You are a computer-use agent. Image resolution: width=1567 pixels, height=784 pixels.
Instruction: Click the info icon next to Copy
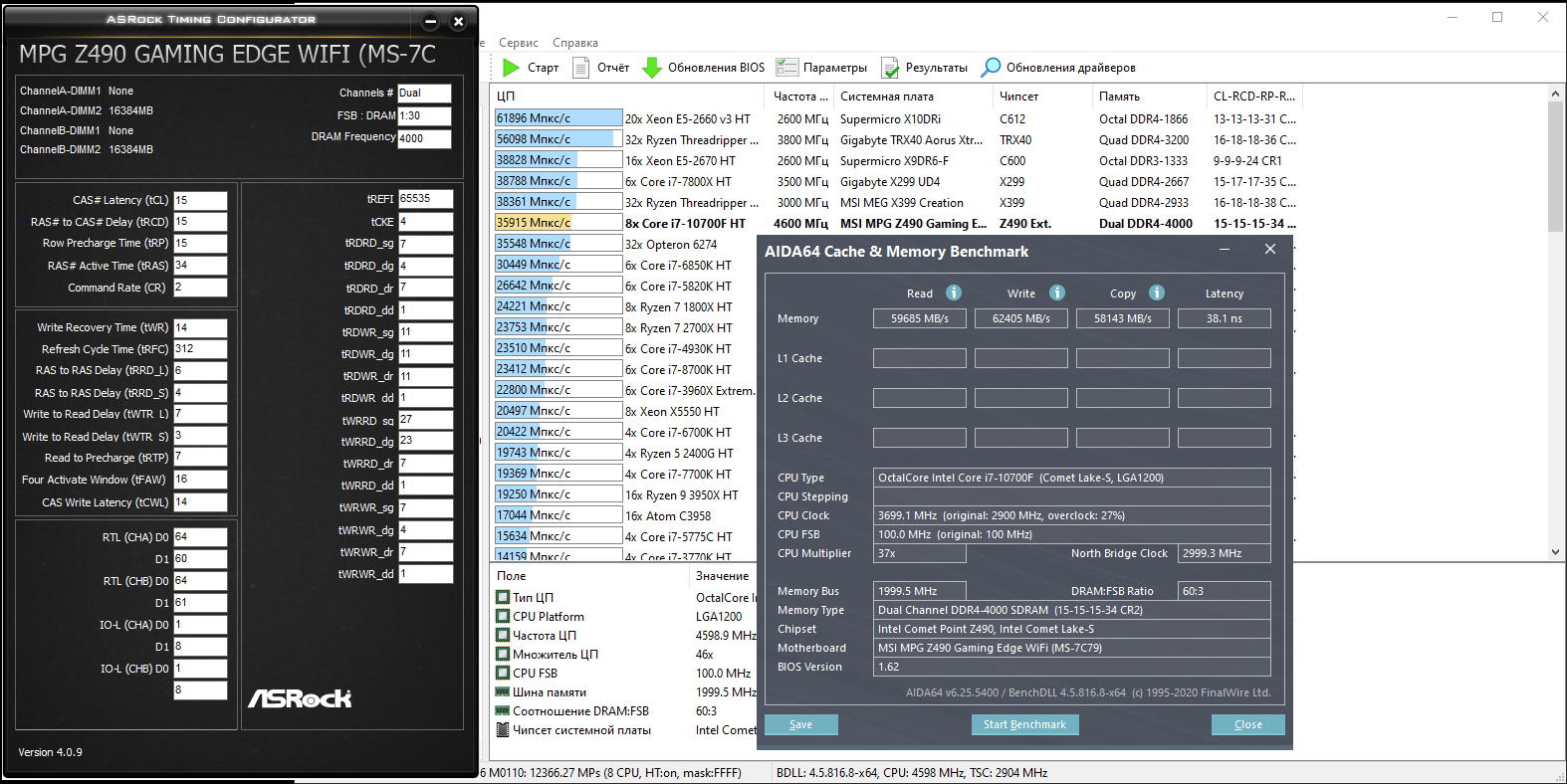1157,293
